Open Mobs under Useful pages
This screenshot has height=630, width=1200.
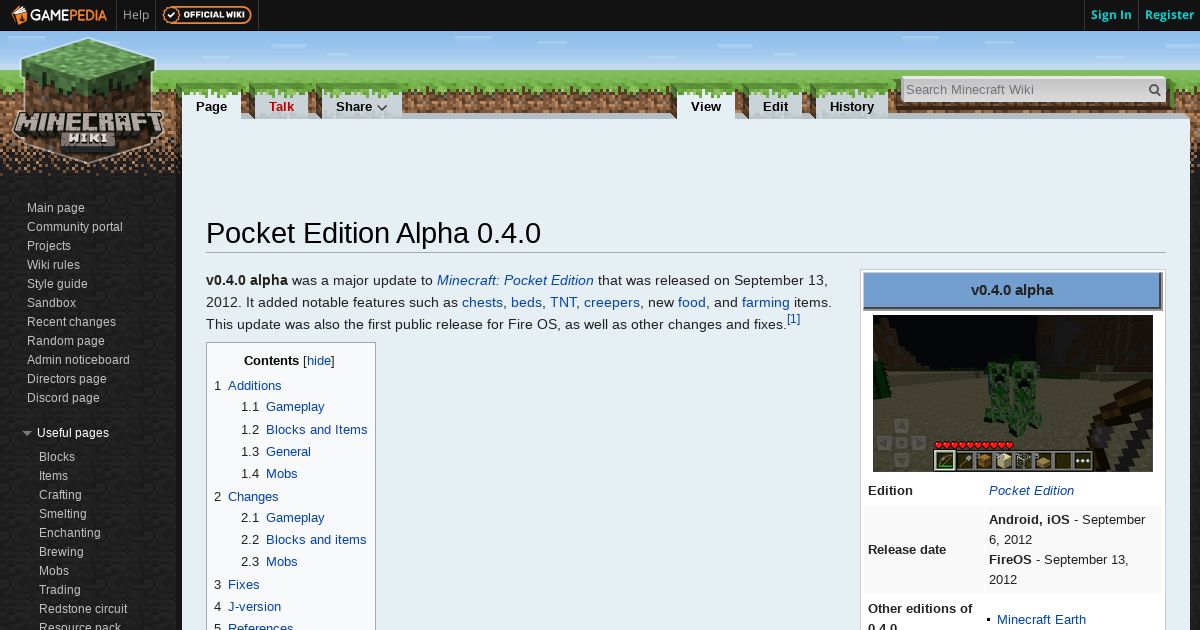point(54,571)
